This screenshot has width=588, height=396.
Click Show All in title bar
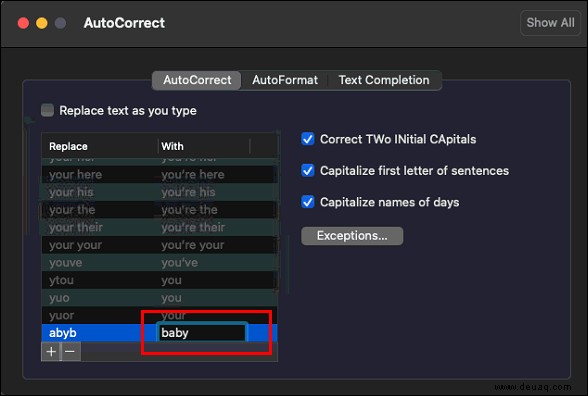550,23
